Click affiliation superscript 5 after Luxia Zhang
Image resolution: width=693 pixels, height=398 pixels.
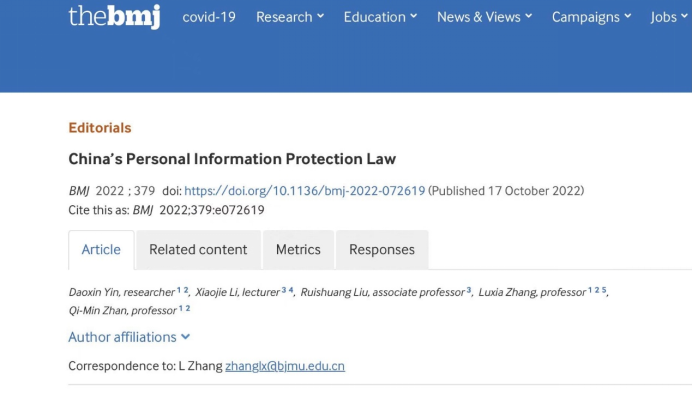tap(604, 290)
